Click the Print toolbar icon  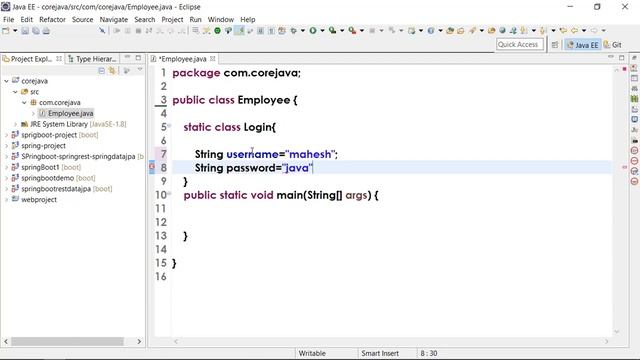coord(46,31)
